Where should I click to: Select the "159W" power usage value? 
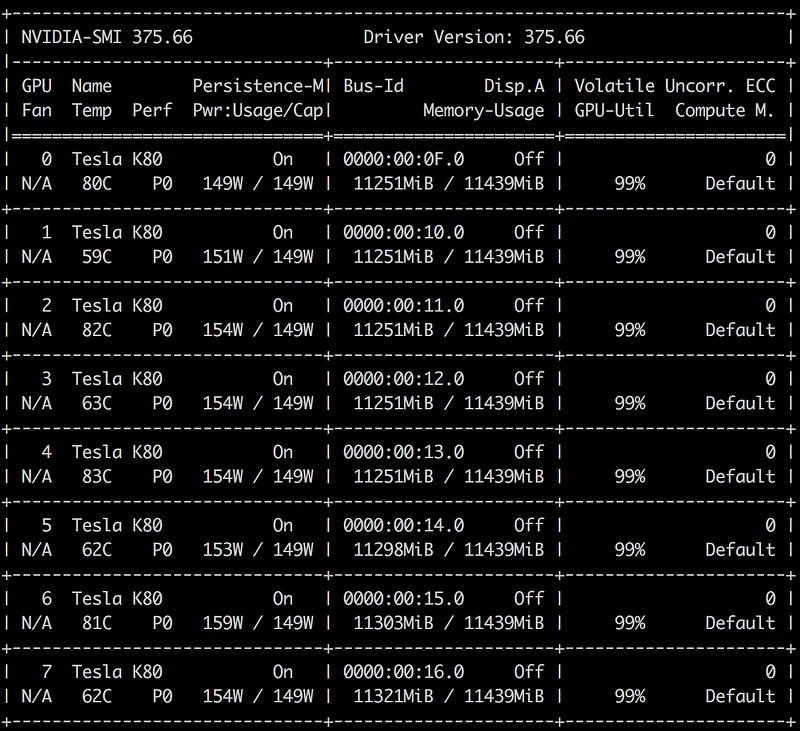pyautogui.click(x=223, y=623)
